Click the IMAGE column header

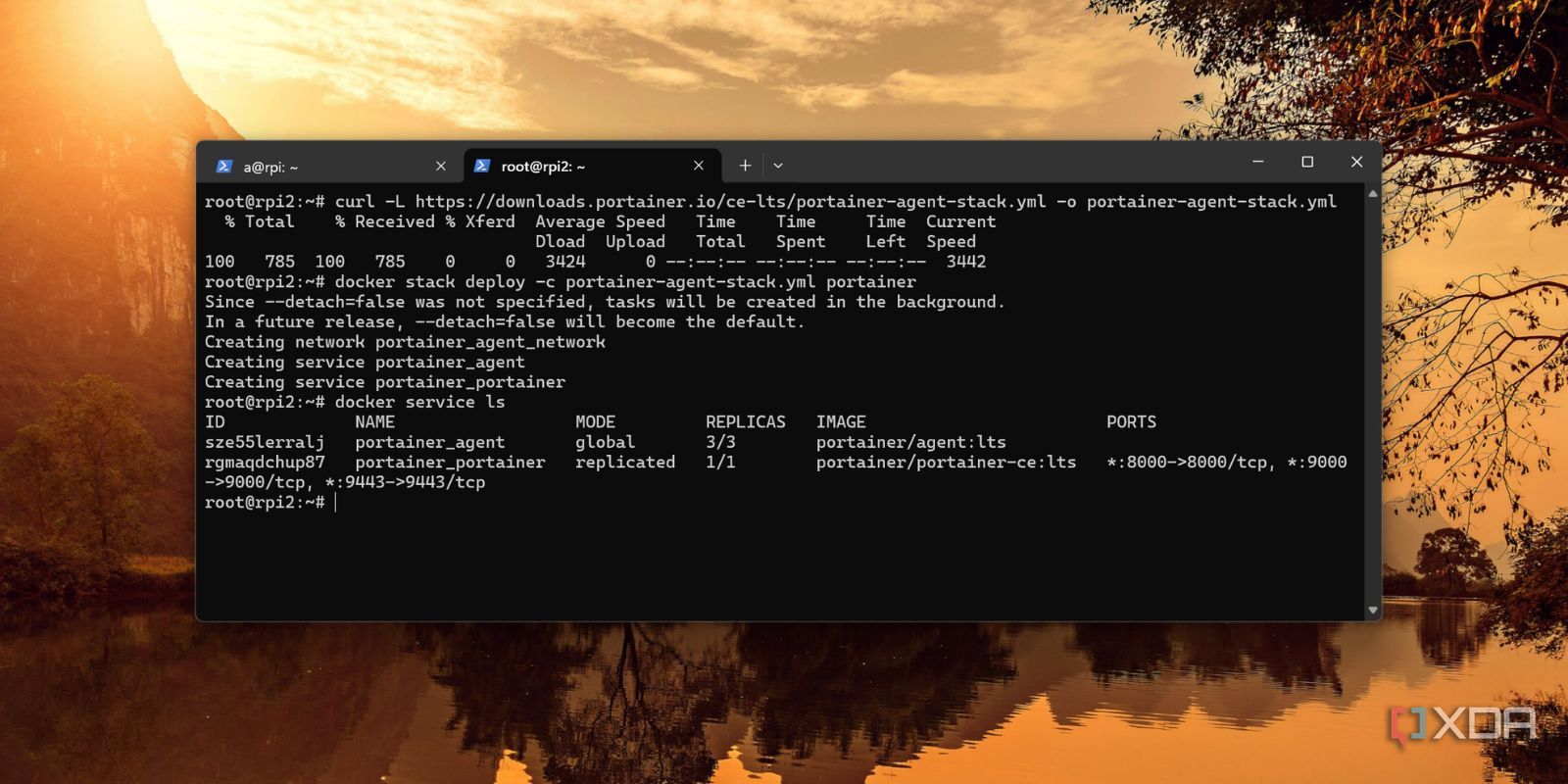point(841,422)
